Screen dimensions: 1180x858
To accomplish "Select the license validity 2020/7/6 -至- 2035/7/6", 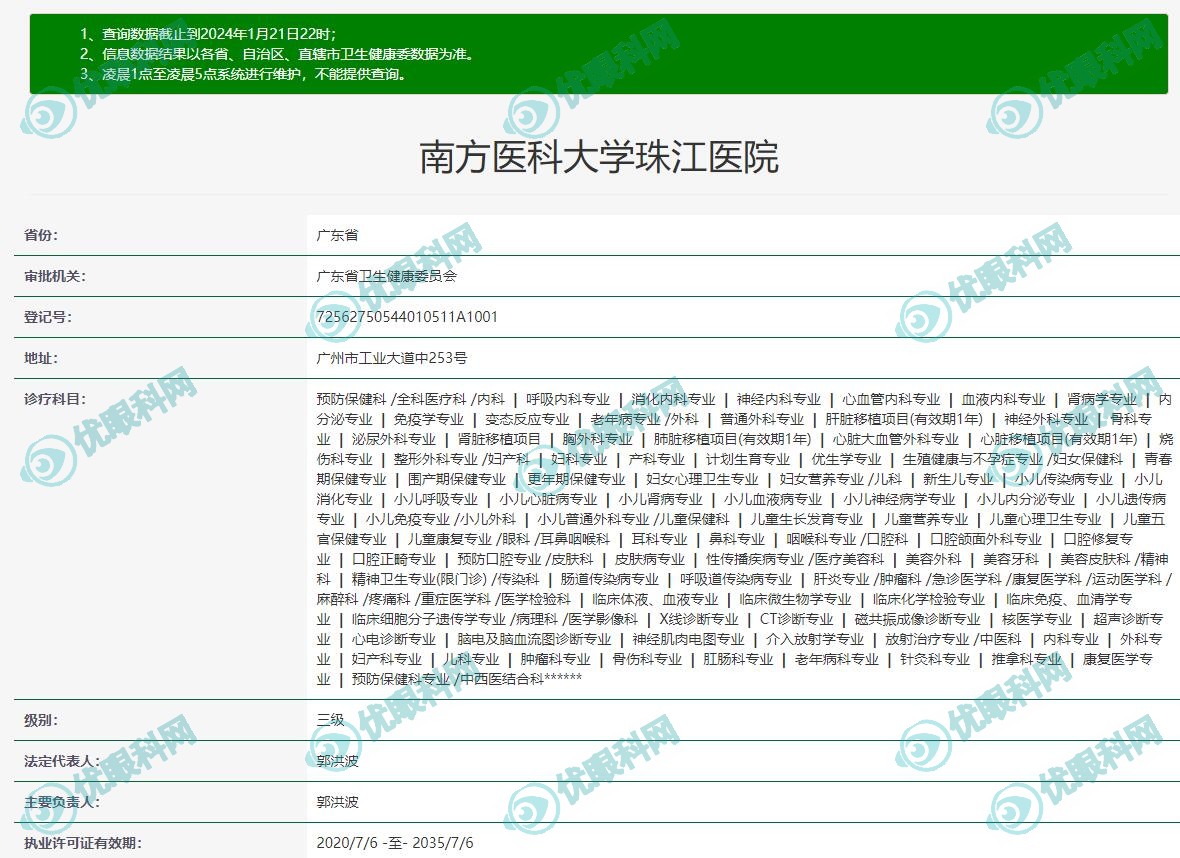I will pos(394,842).
